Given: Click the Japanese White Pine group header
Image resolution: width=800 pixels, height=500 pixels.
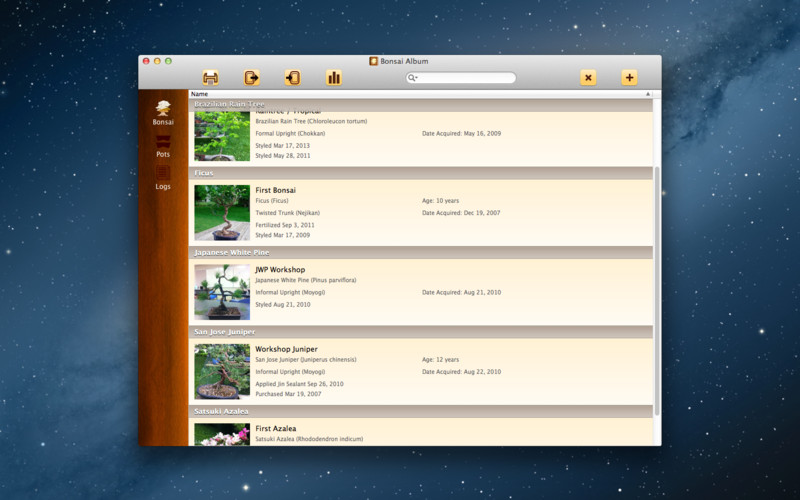Looking at the screenshot, I should coord(420,253).
